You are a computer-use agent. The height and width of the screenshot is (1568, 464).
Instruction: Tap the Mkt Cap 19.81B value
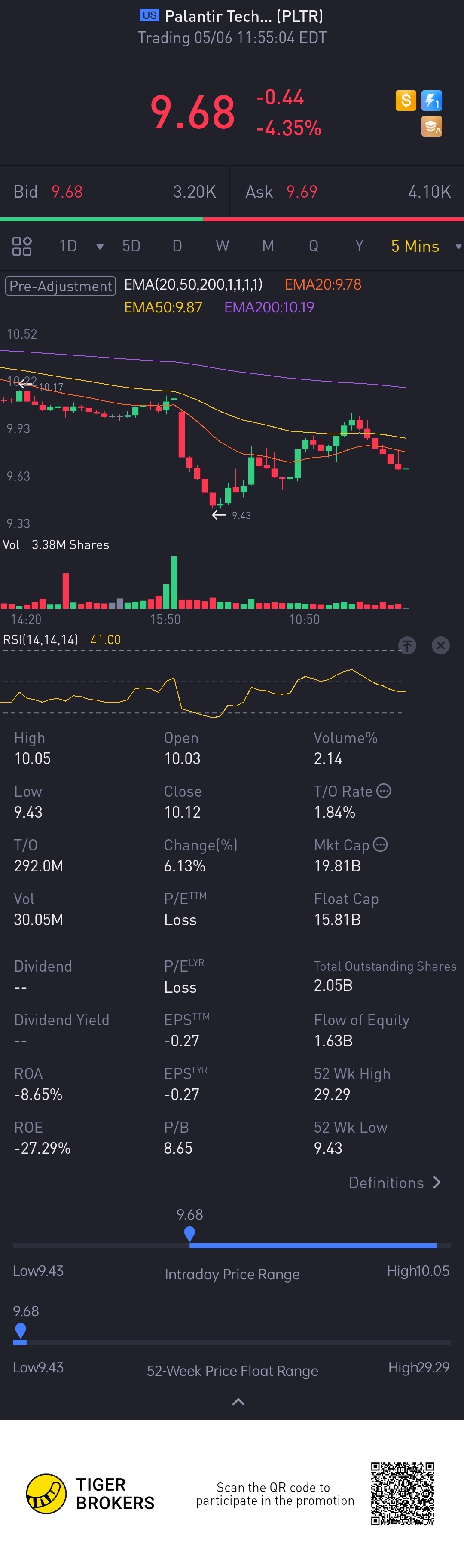point(337,865)
